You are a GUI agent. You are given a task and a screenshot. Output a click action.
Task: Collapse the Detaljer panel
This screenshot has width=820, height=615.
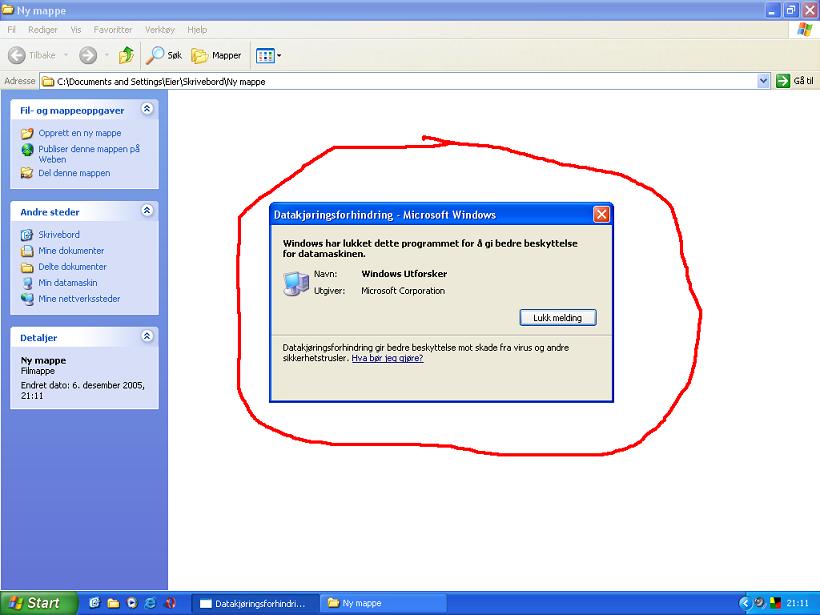click(147, 336)
